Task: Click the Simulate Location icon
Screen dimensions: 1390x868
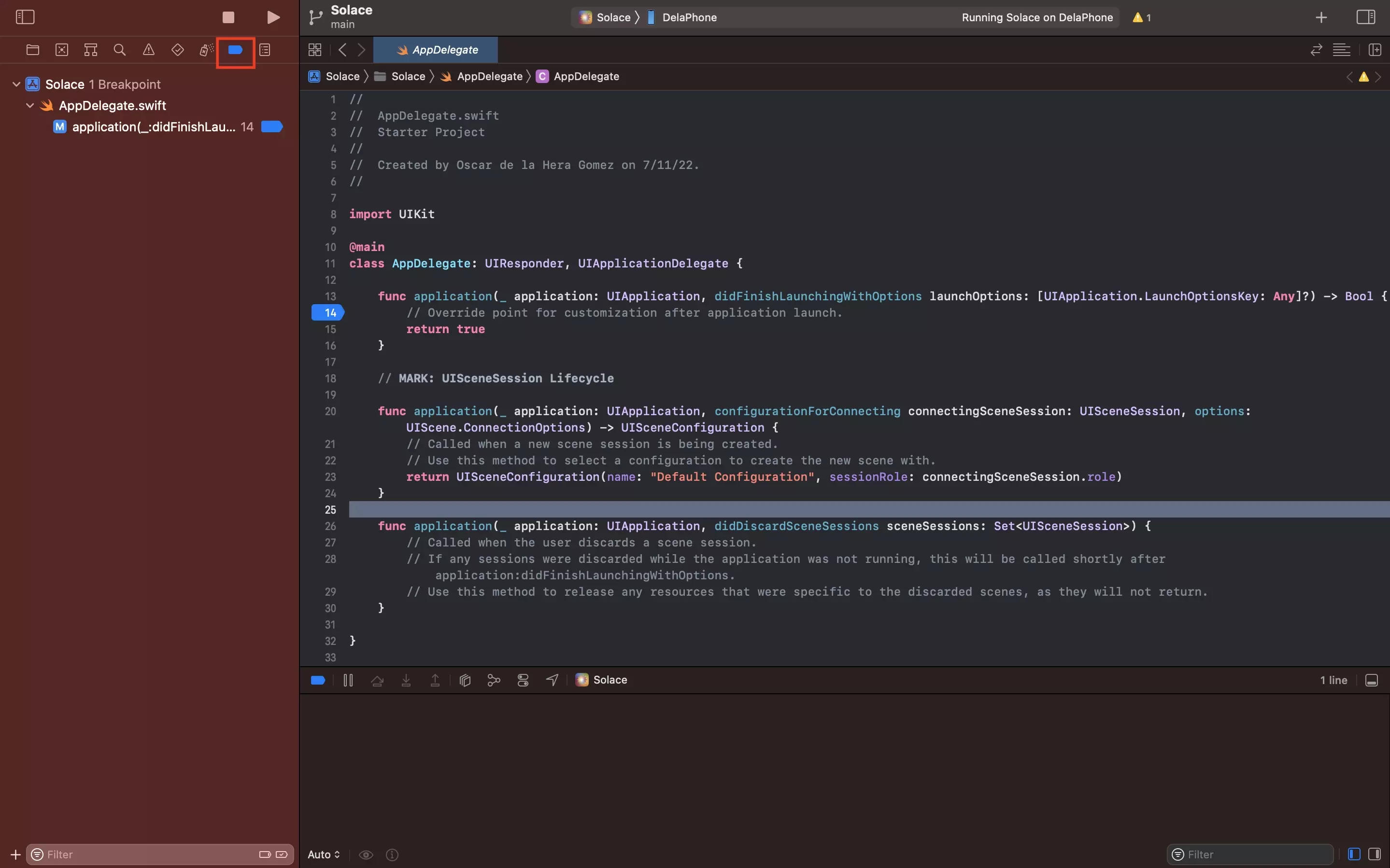Action: (551, 680)
